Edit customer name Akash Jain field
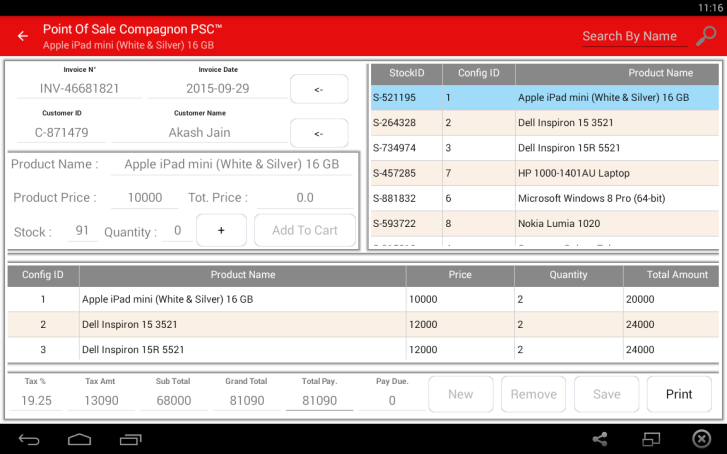 coord(199,133)
